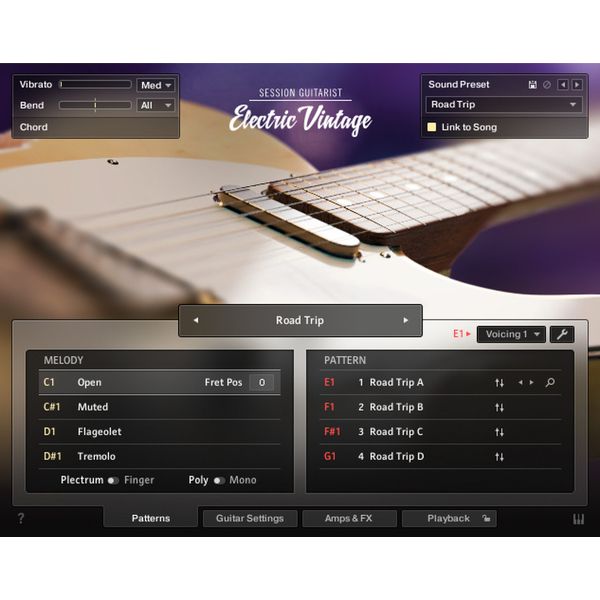Click the Sound Preset label

[x=459, y=85]
